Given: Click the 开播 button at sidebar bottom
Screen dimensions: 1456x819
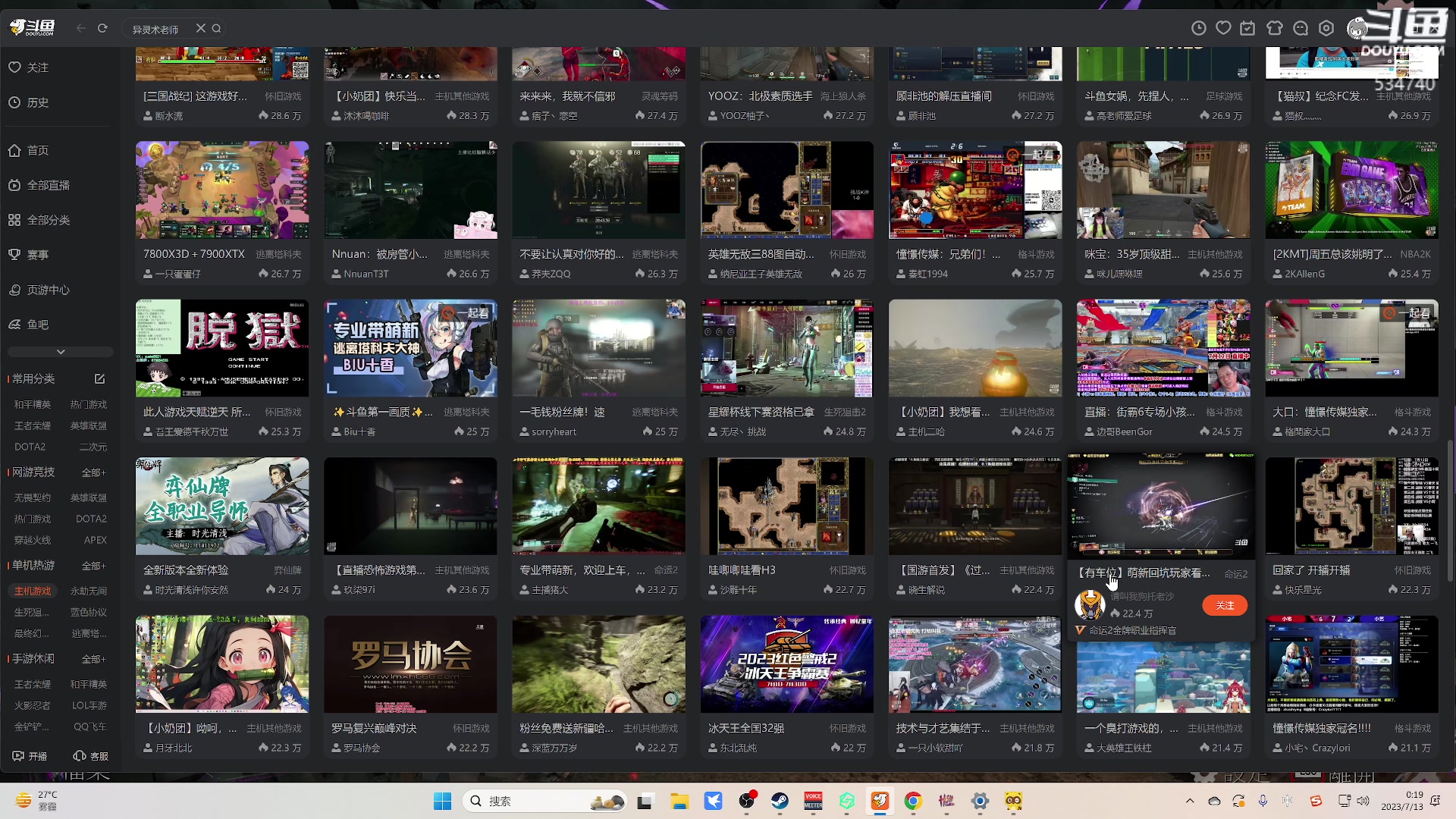Looking at the screenshot, I should point(30,756).
